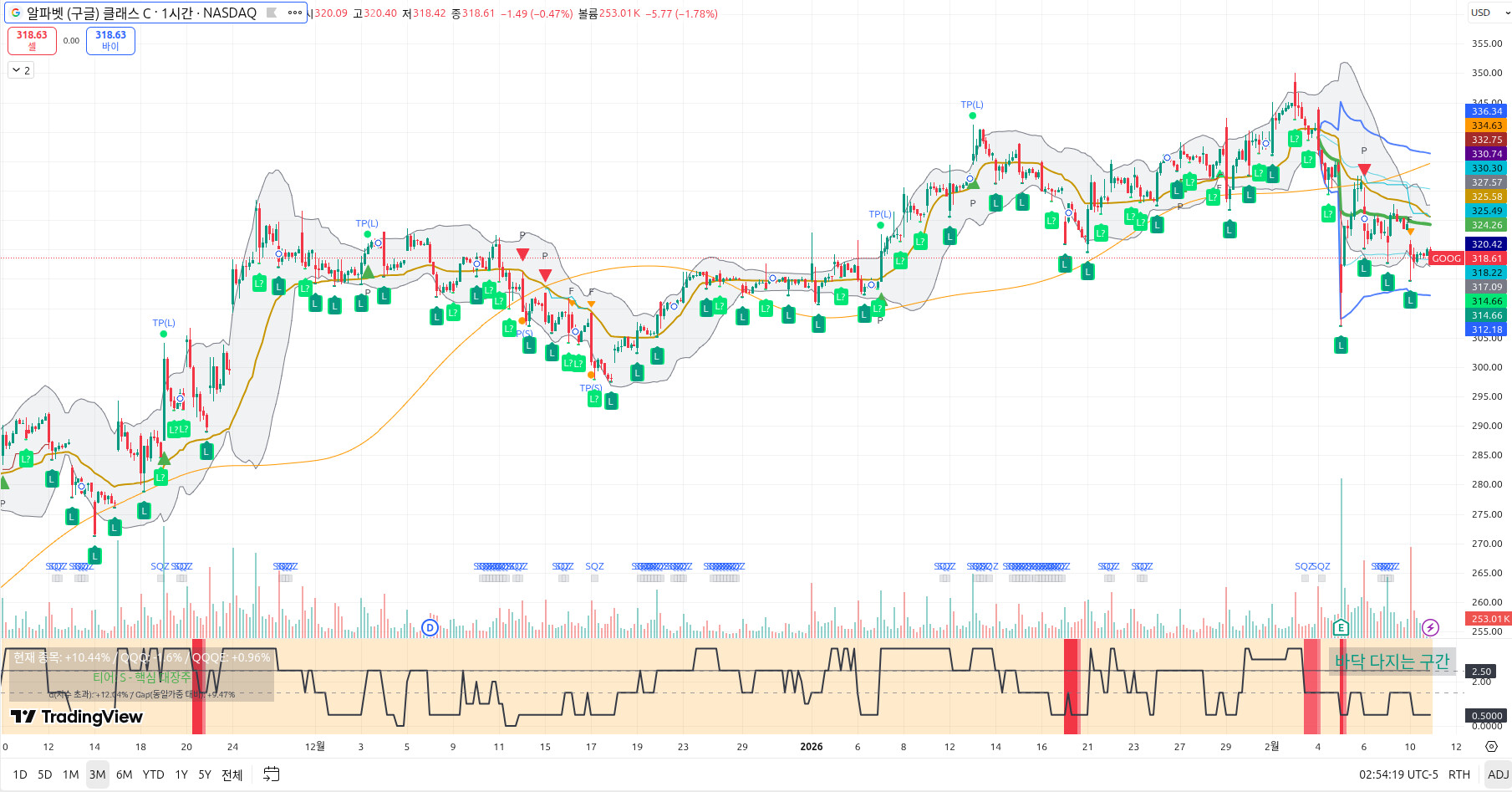The height and width of the screenshot is (792, 1512).
Task: Click the 330.30 teal price label
Action: 1486,168
